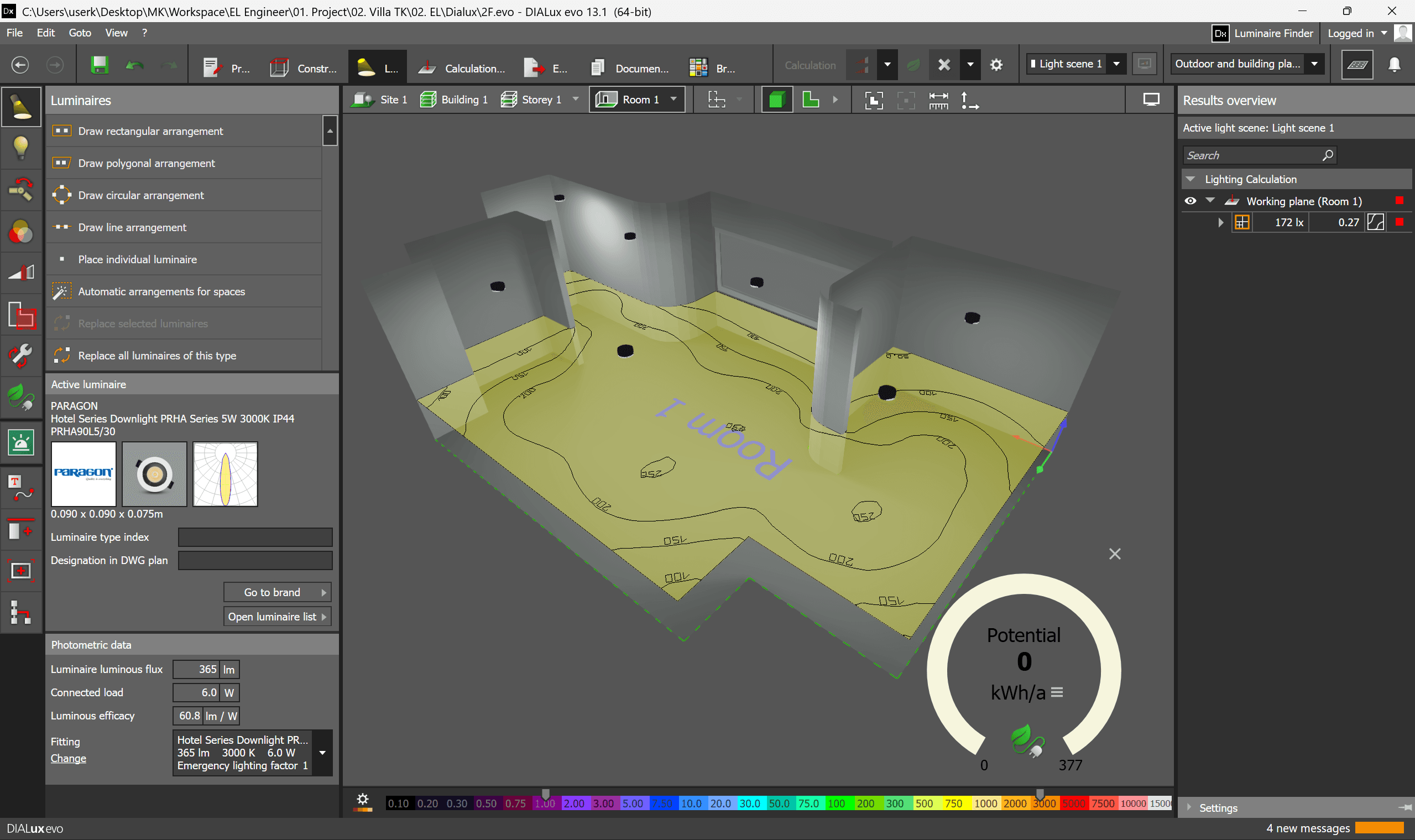Open the Room 1 dropdown arrow
This screenshot has height=840, width=1415.
[x=673, y=99]
